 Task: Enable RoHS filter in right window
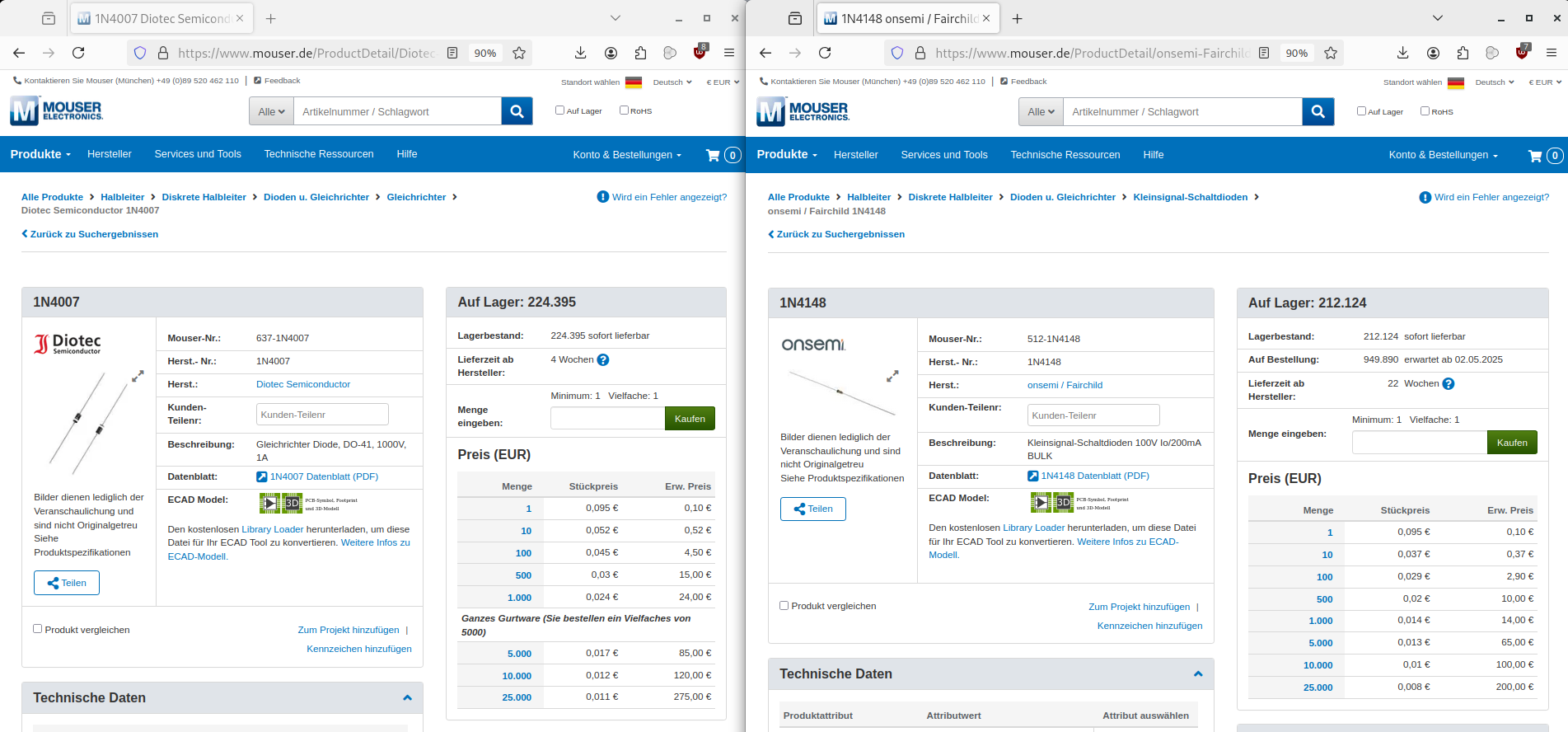(x=1425, y=110)
